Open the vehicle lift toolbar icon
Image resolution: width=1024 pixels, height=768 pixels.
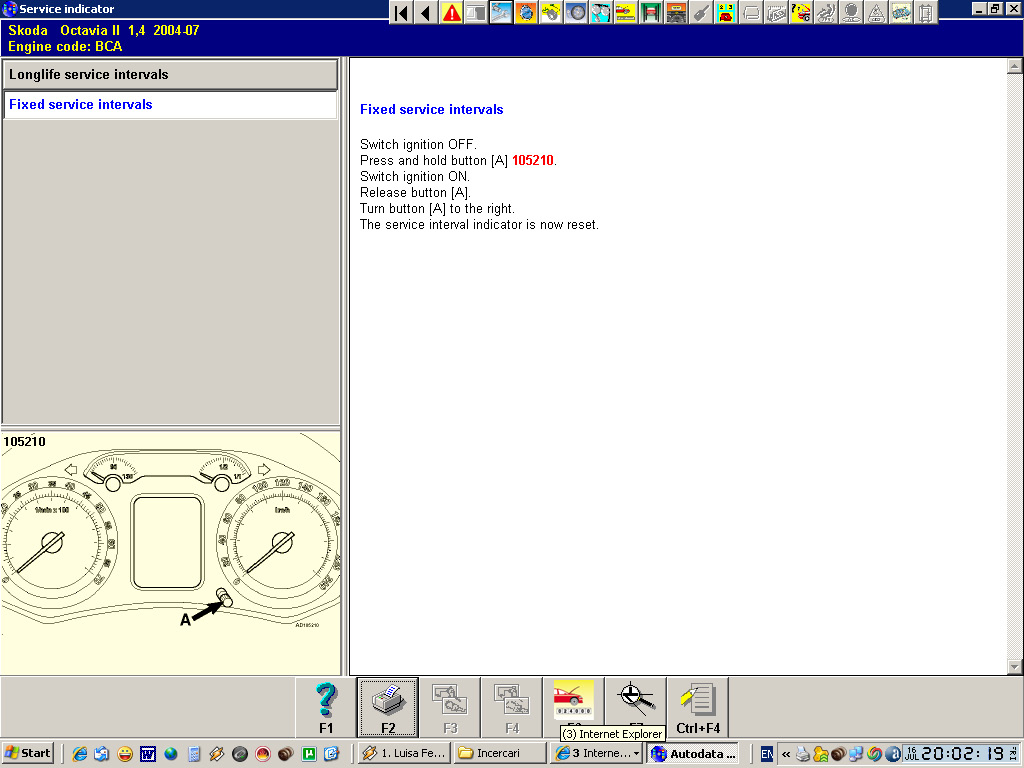click(651, 13)
